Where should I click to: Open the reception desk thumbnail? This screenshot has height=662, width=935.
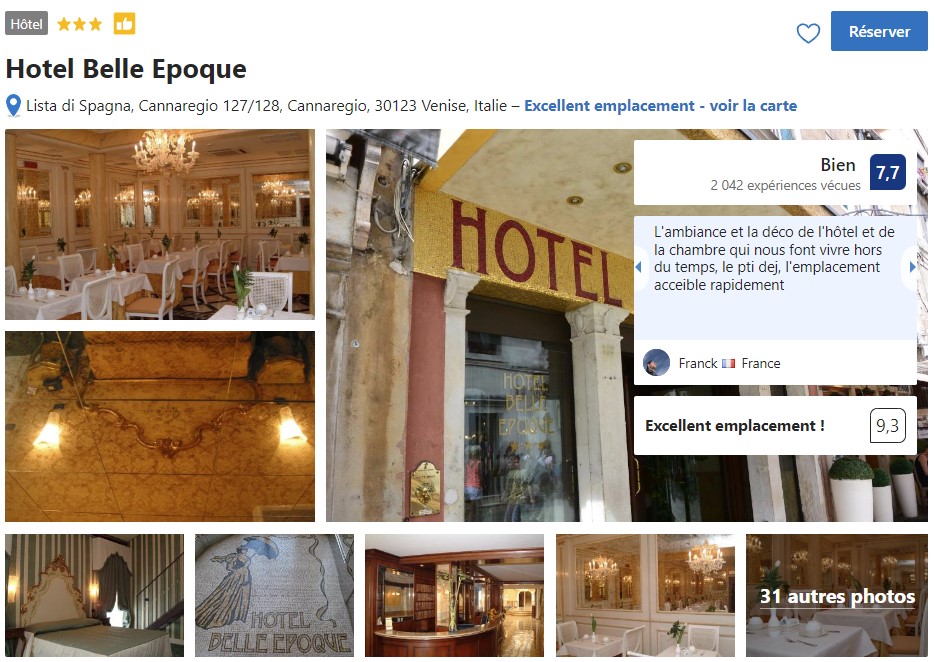point(454,595)
